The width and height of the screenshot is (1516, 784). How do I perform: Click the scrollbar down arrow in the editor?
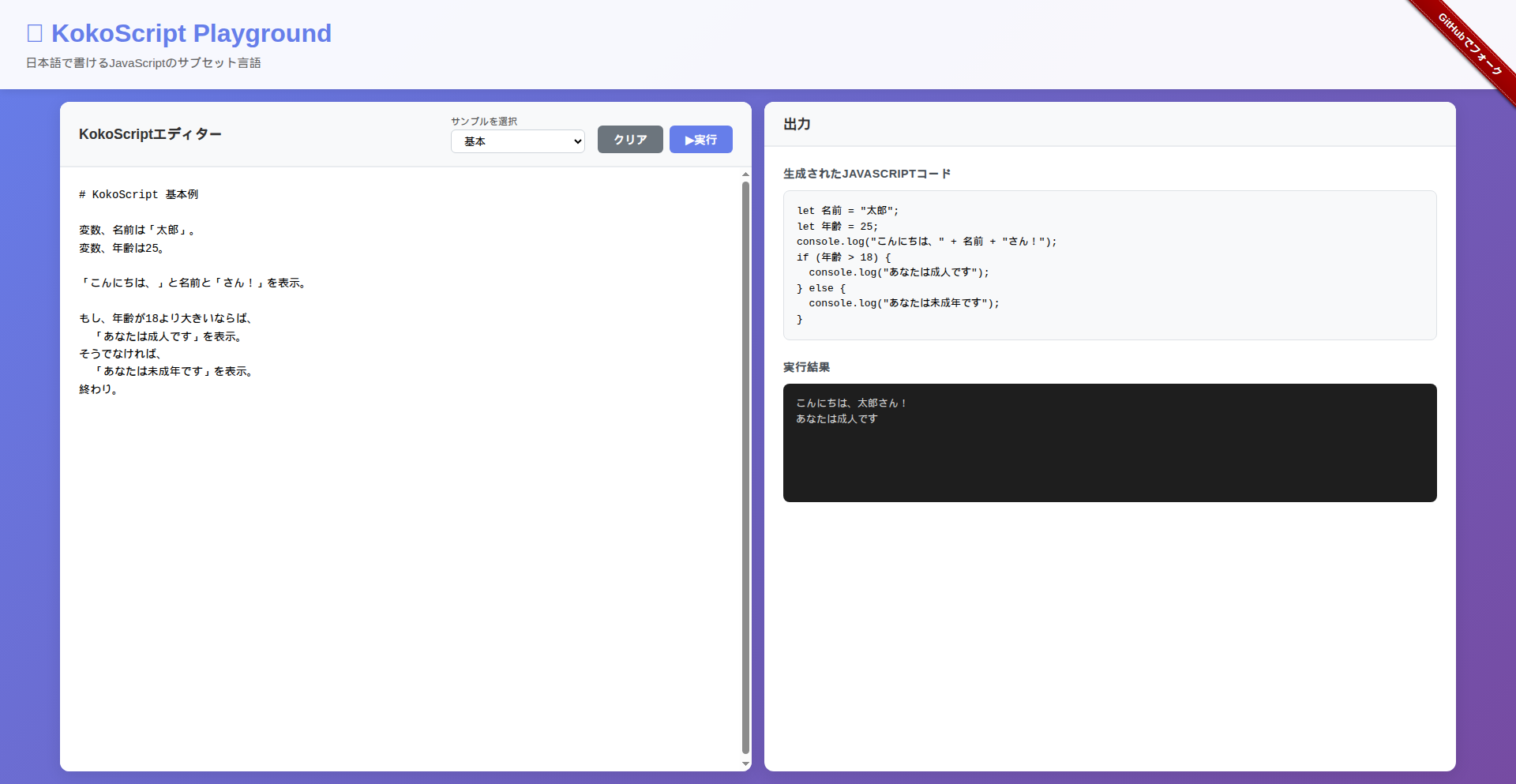tap(745, 764)
